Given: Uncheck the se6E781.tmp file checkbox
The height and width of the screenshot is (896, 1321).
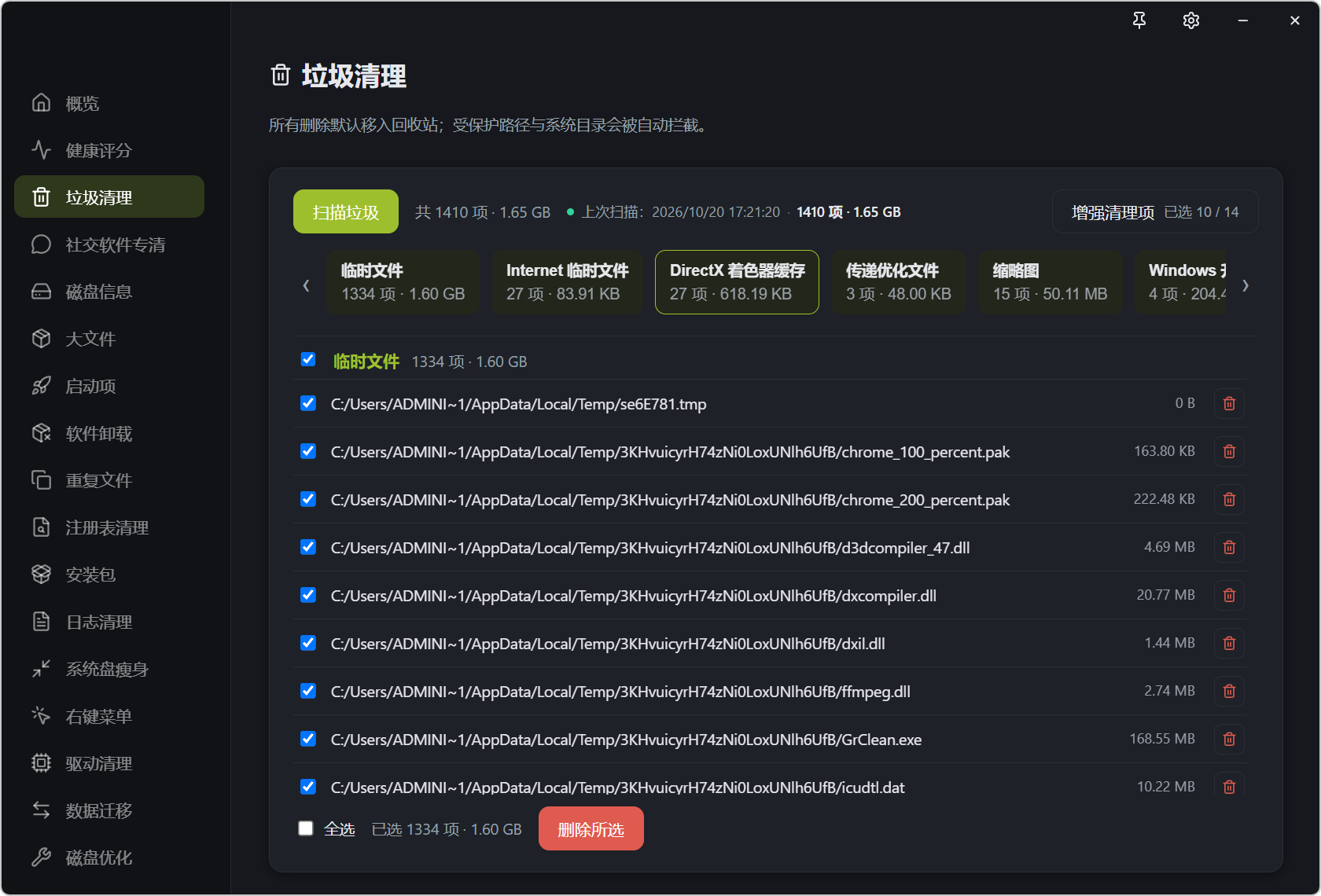Looking at the screenshot, I should coord(308,403).
